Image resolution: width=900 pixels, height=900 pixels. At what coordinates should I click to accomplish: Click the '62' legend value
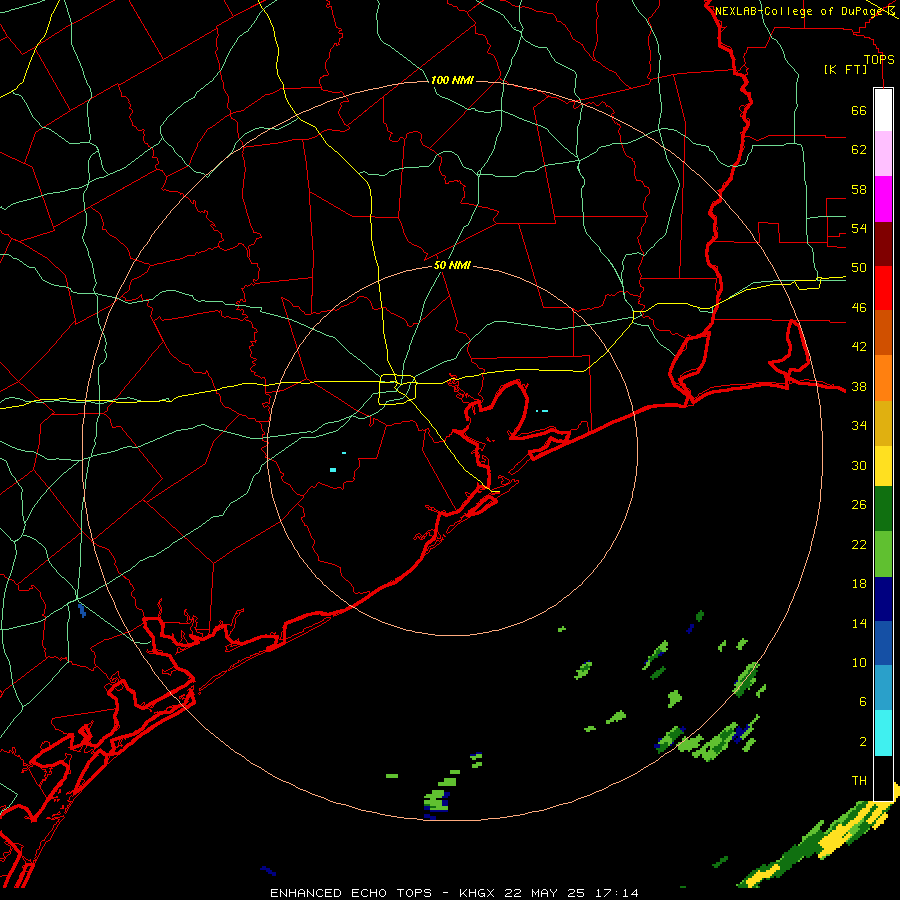click(859, 150)
